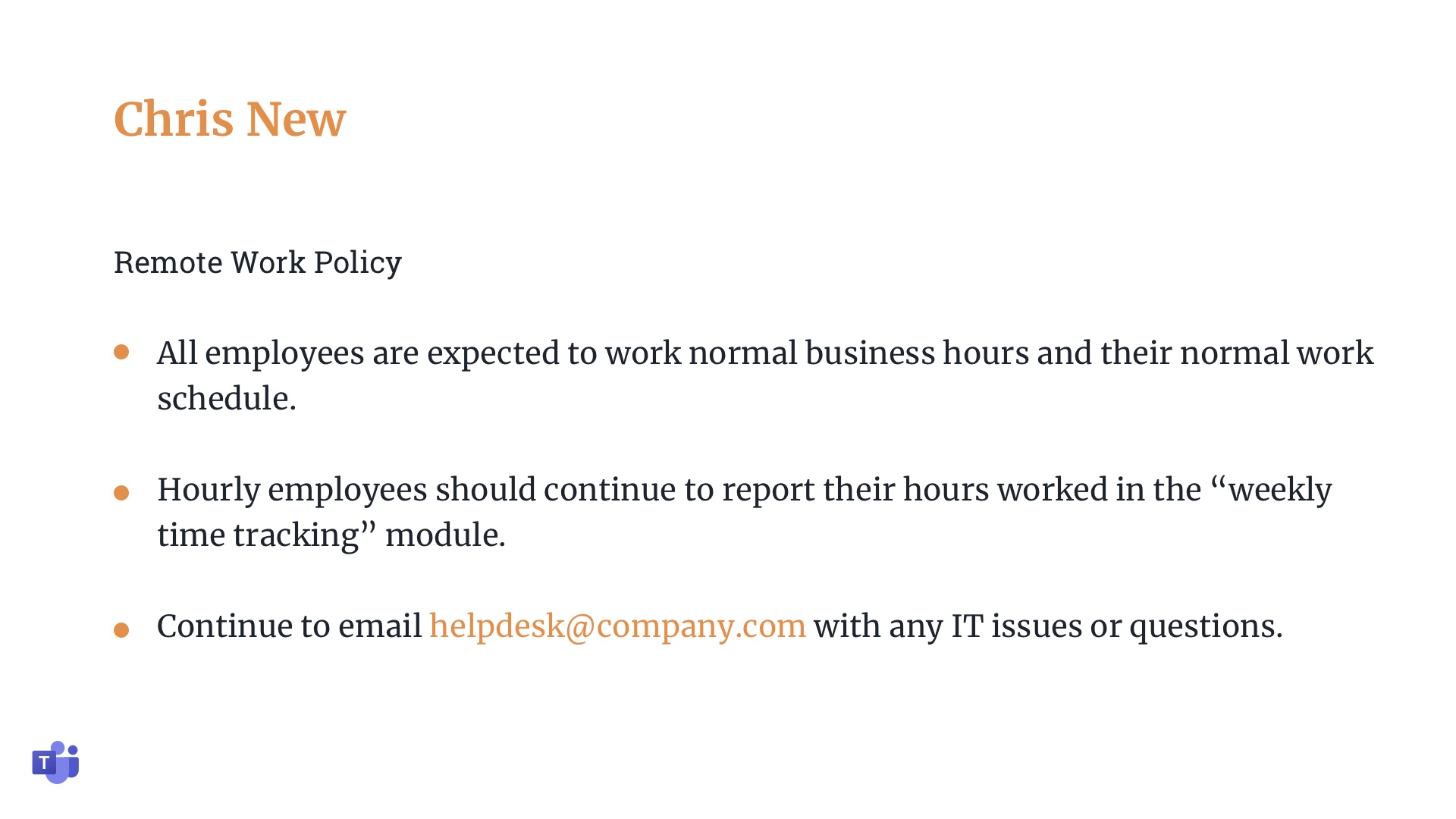Click the orange bullet beside 'Continue to email'
The image size is (1456, 819).
(x=121, y=630)
